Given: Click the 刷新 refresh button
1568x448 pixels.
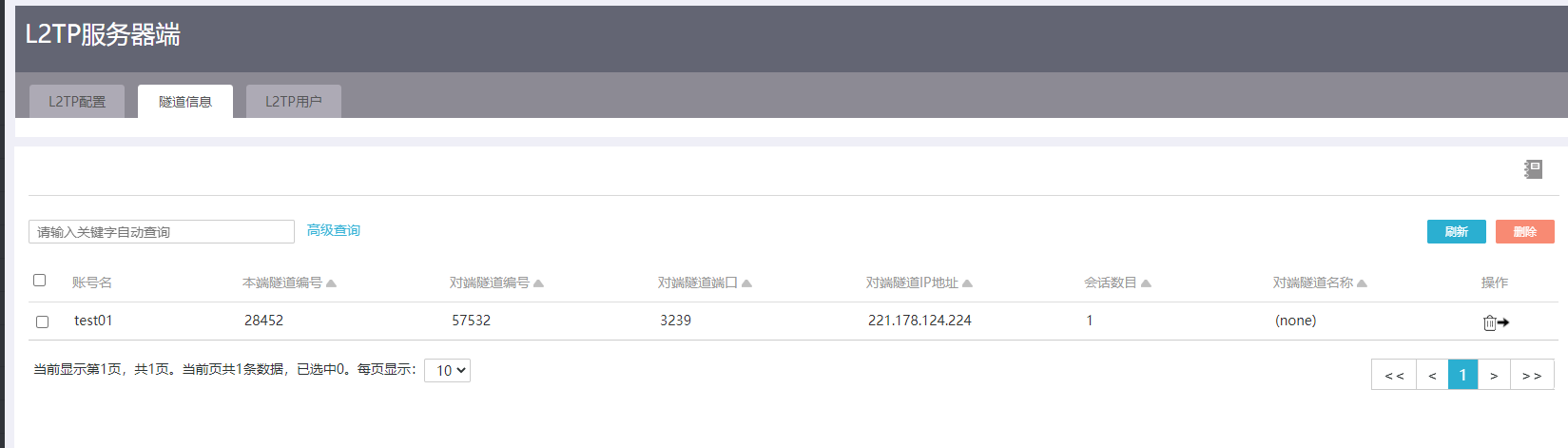Looking at the screenshot, I should point(1456,232).
